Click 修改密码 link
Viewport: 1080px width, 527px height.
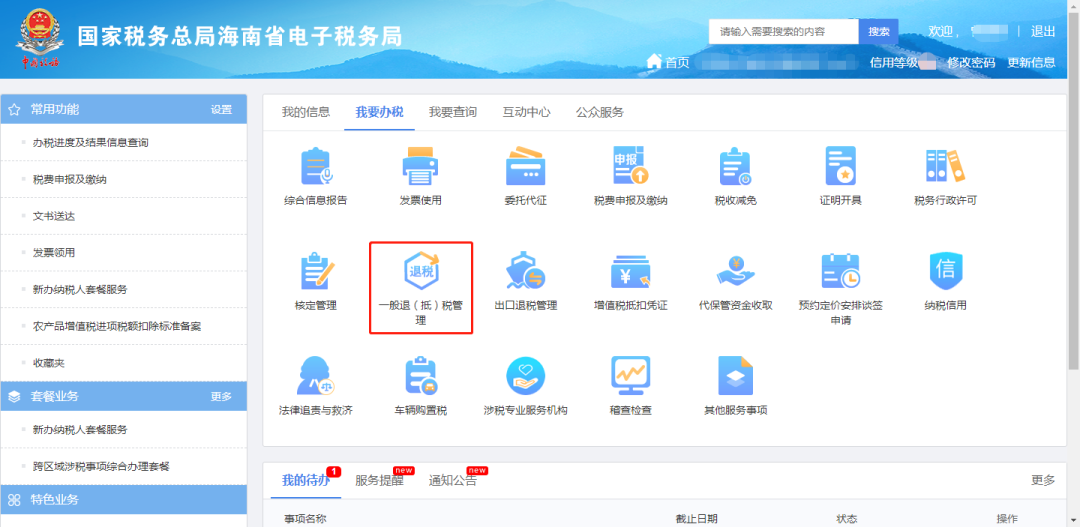971,63
